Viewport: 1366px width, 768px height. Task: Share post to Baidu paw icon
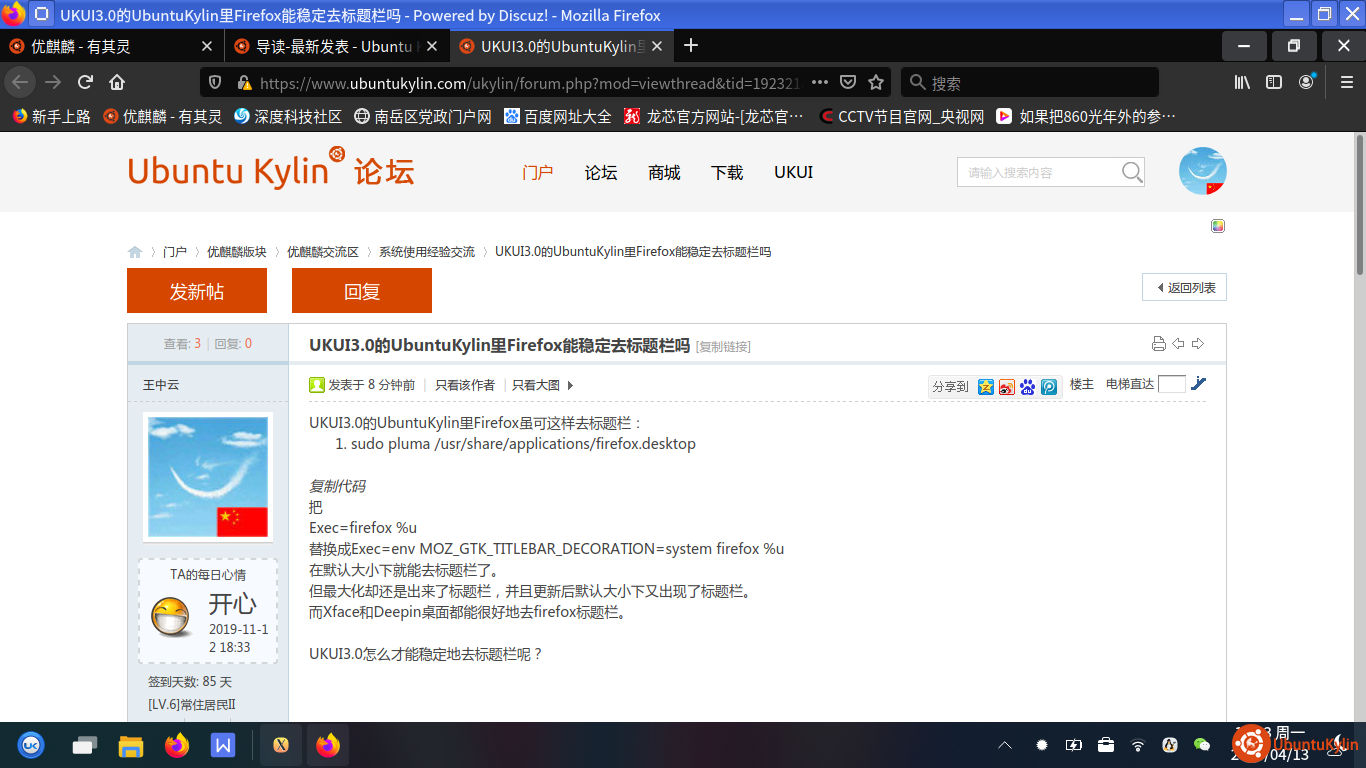click(x=1028, y=386)
